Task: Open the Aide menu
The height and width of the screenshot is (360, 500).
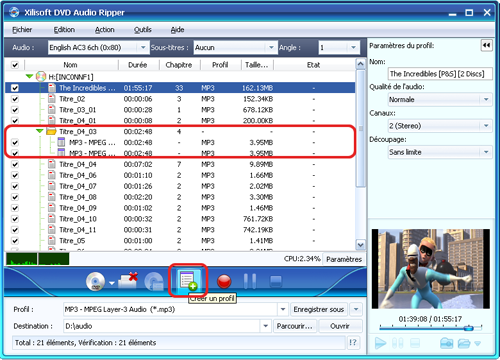Action: click(x=178, y=30)
